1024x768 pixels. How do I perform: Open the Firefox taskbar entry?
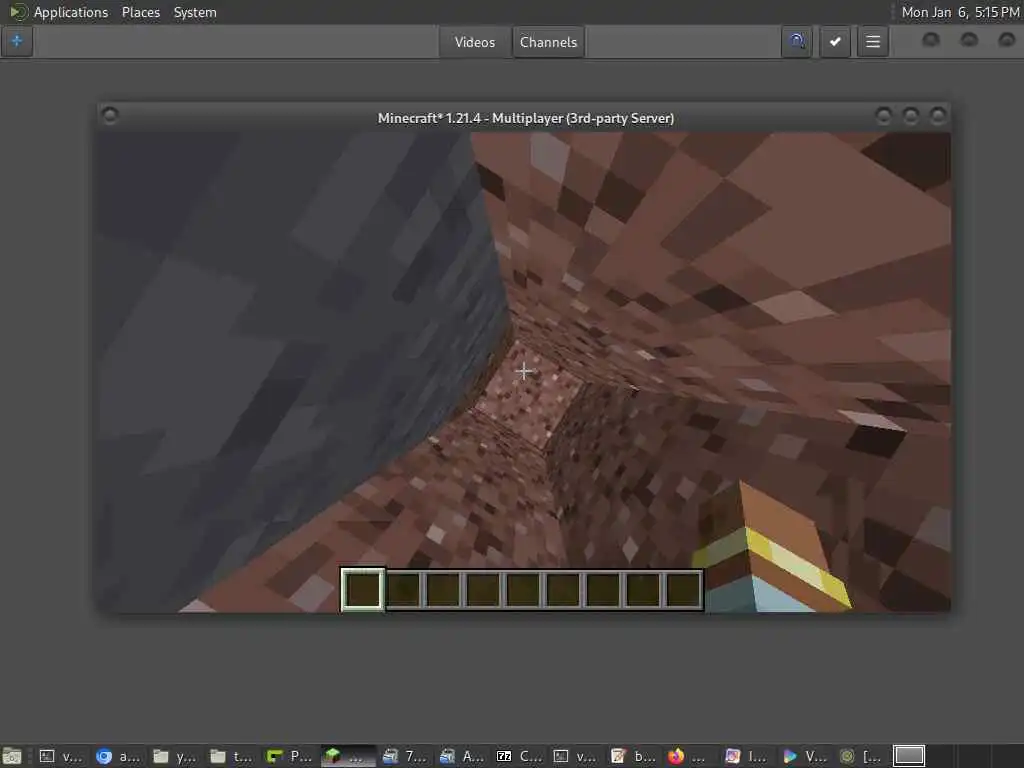(x=688, y=756)
